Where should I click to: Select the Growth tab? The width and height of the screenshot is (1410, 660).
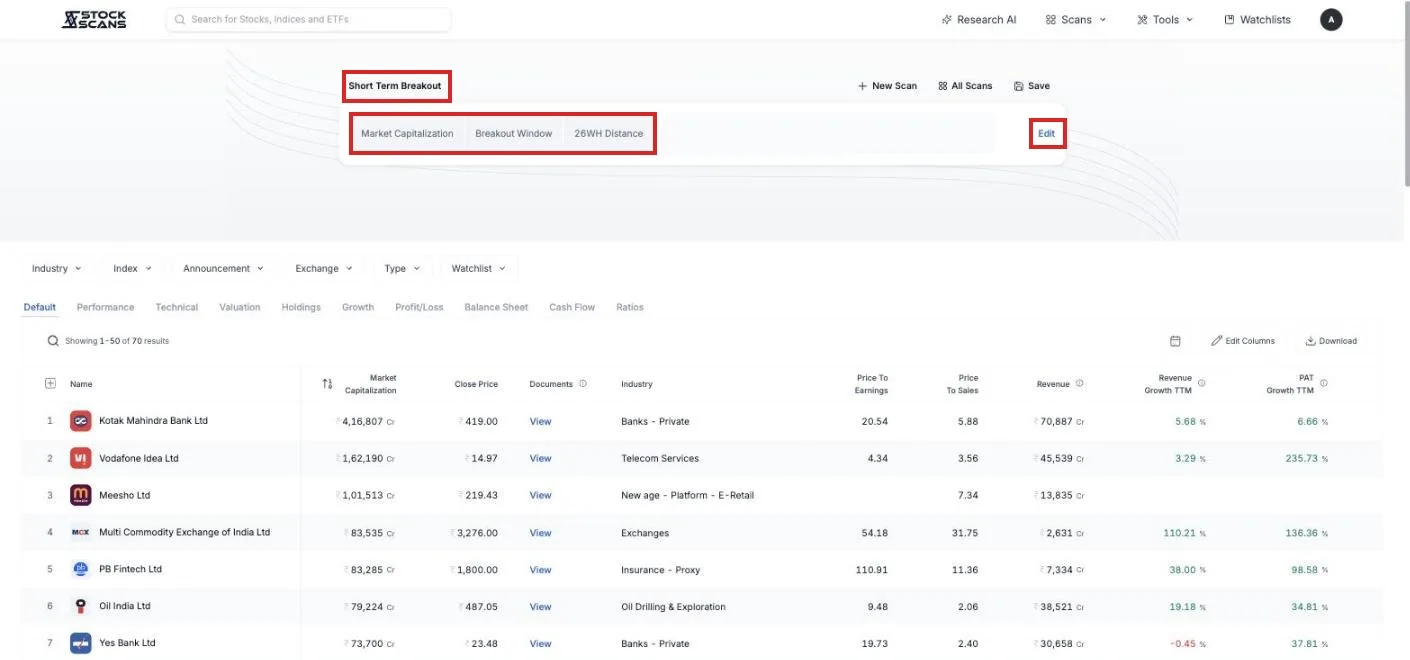[358, 307]
